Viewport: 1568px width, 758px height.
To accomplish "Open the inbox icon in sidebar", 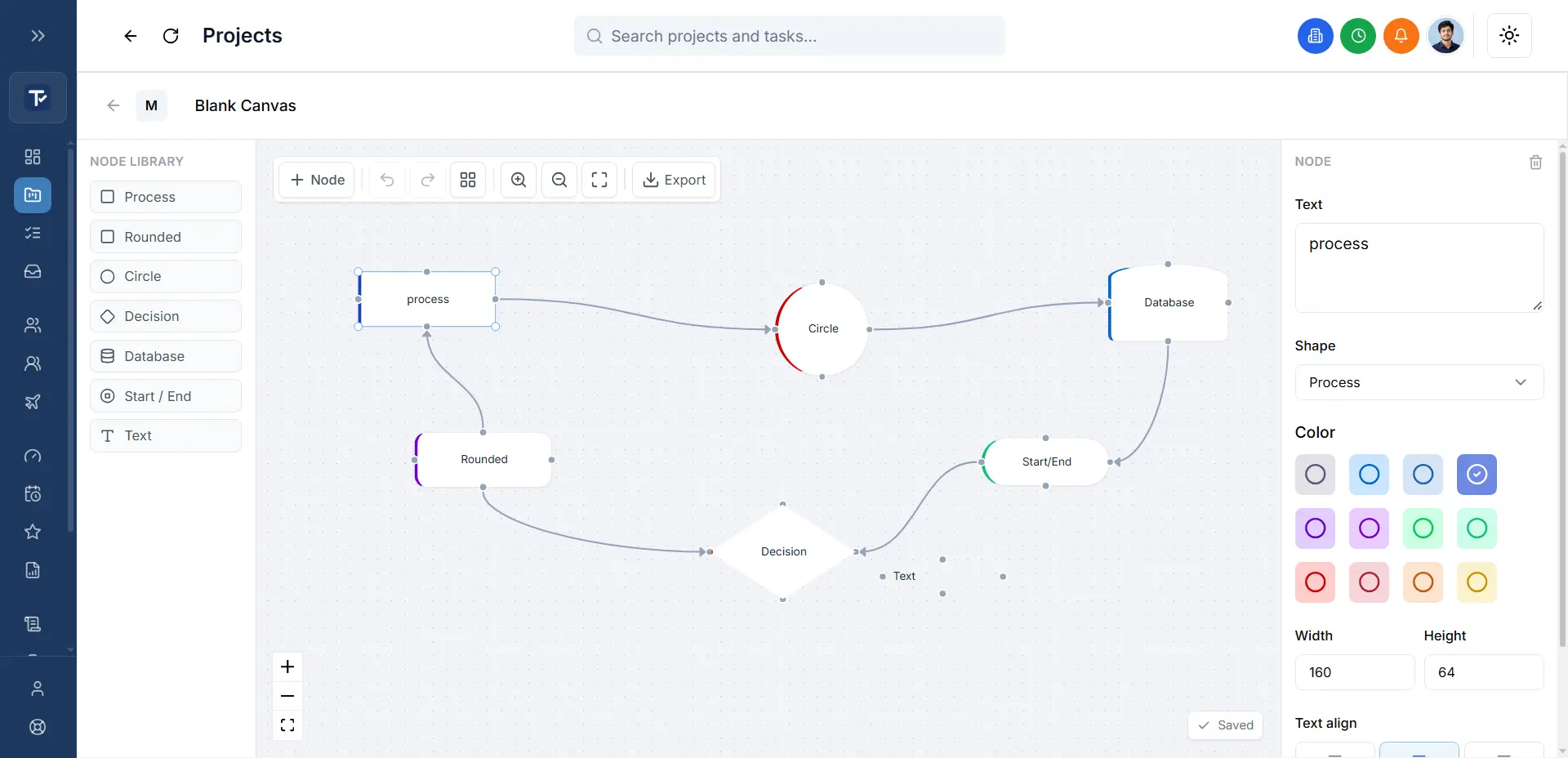I will 33,272.
